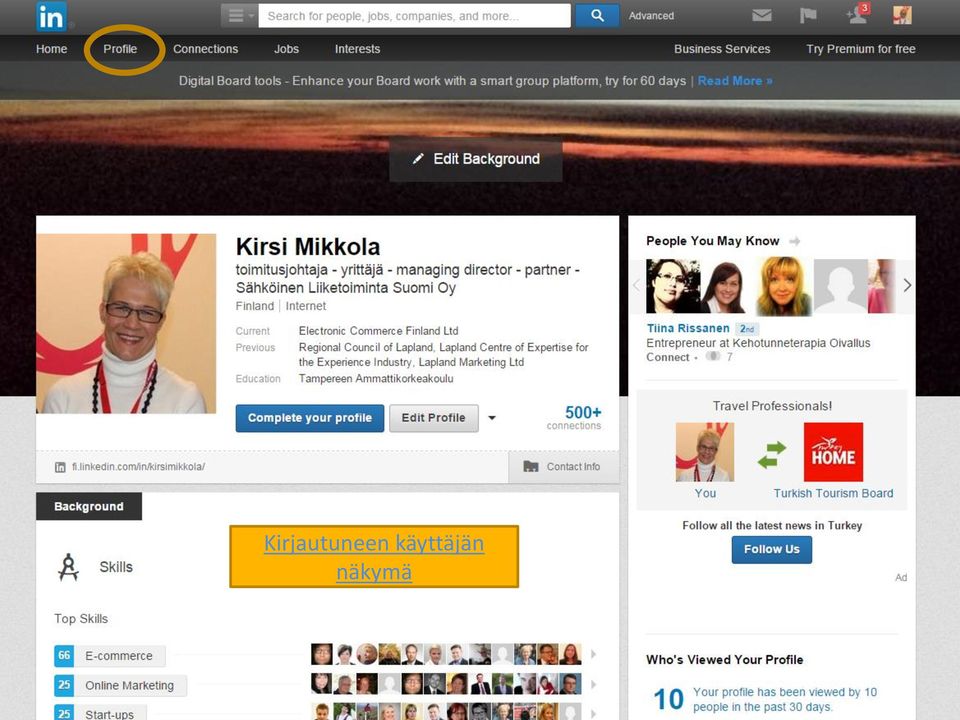The width and height of the screenshot is (960, 720).
Task: Click Electronic Commerce Finland Ltd current position
Action: (378, 331)
